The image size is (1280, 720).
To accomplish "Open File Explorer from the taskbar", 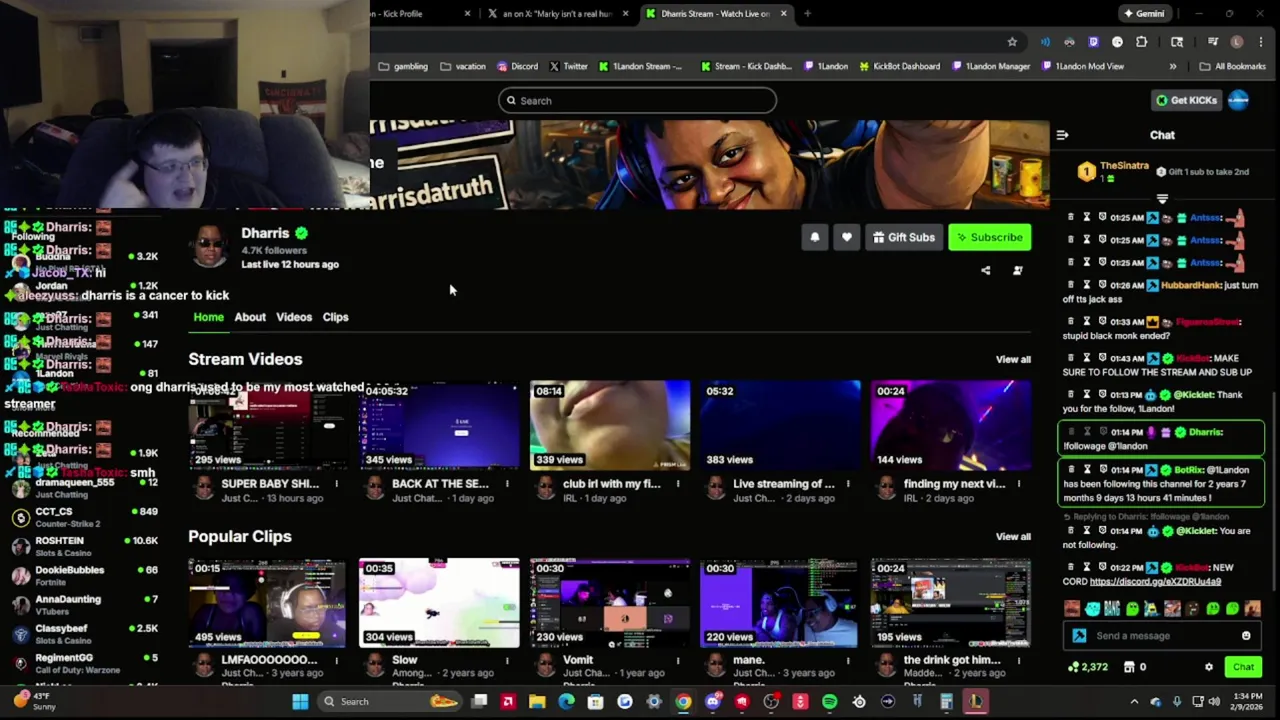I will point(537,701).
